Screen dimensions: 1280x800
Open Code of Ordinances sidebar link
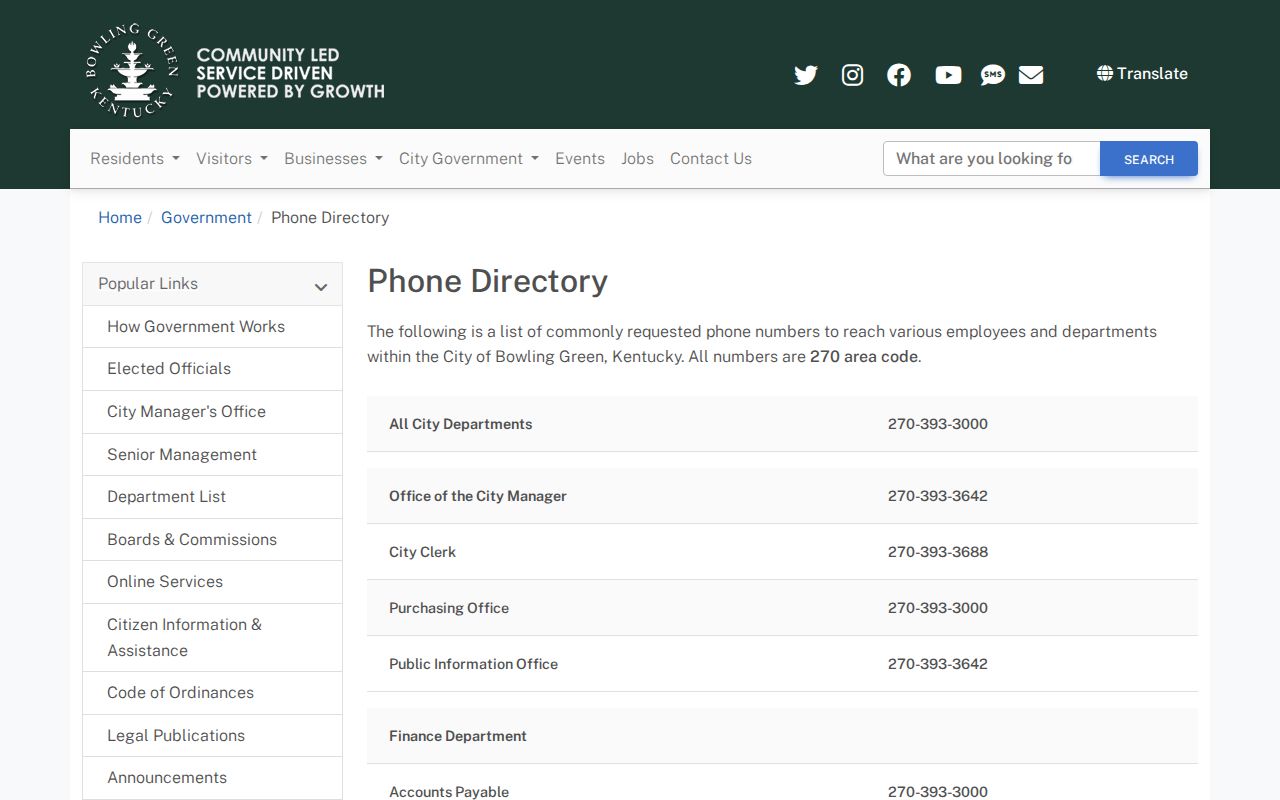(212, 693)
